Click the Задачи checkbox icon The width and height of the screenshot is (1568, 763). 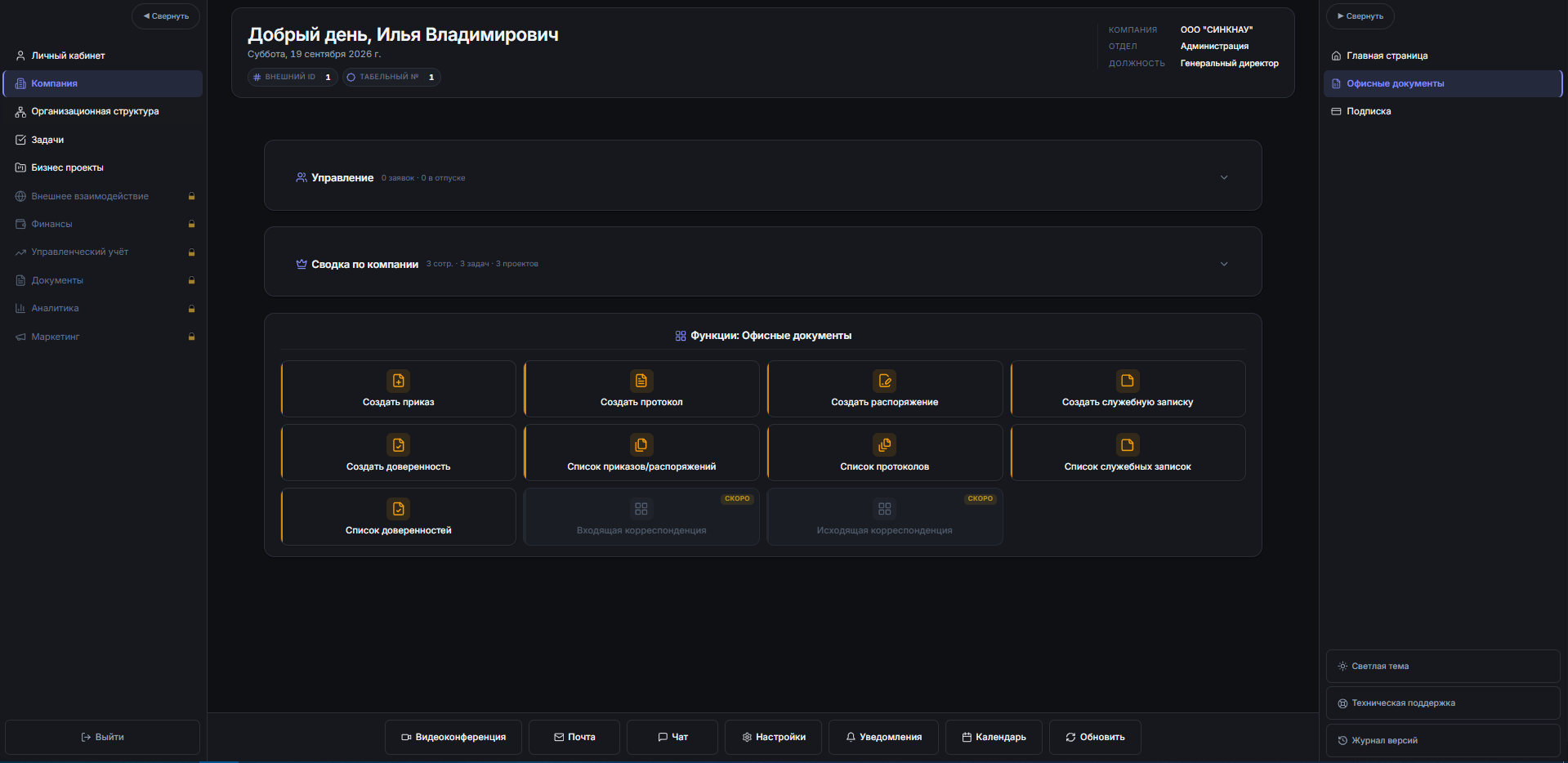(20, 140)
